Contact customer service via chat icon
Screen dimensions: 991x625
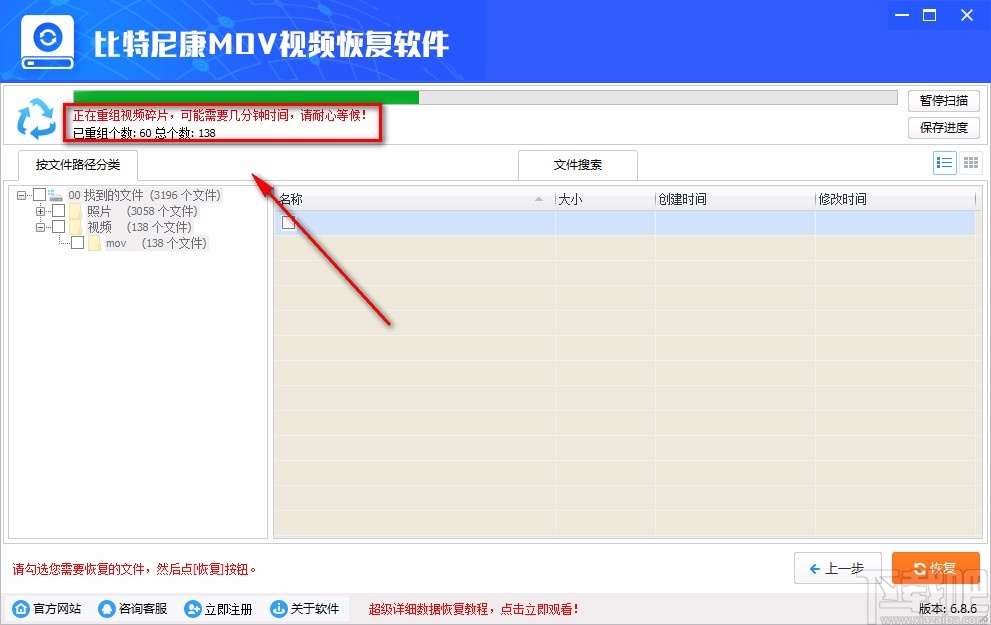pos(105,608)
